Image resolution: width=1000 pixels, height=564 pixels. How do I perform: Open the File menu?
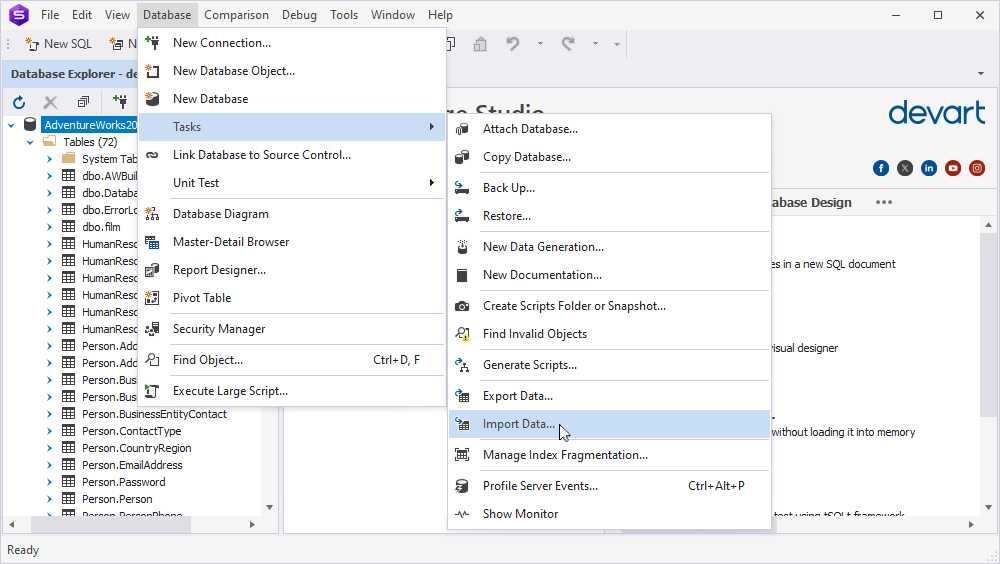tap(50, 15)
